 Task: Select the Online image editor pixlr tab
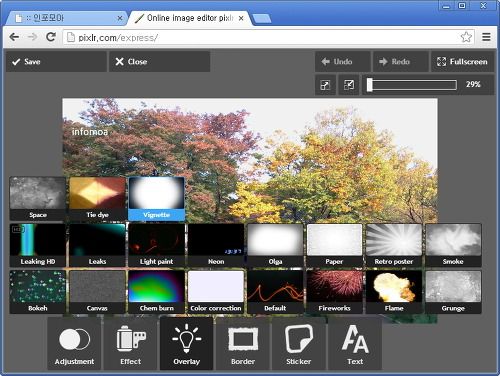click(x=190, y=18)
